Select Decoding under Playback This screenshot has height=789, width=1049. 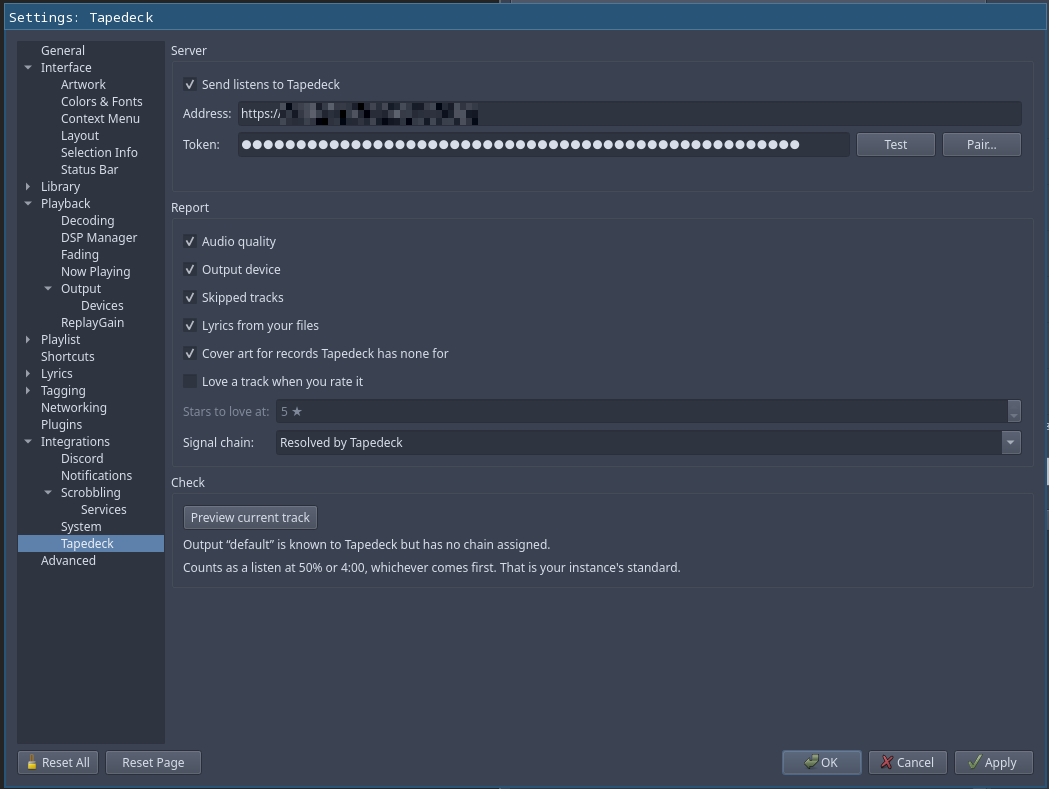88,221
